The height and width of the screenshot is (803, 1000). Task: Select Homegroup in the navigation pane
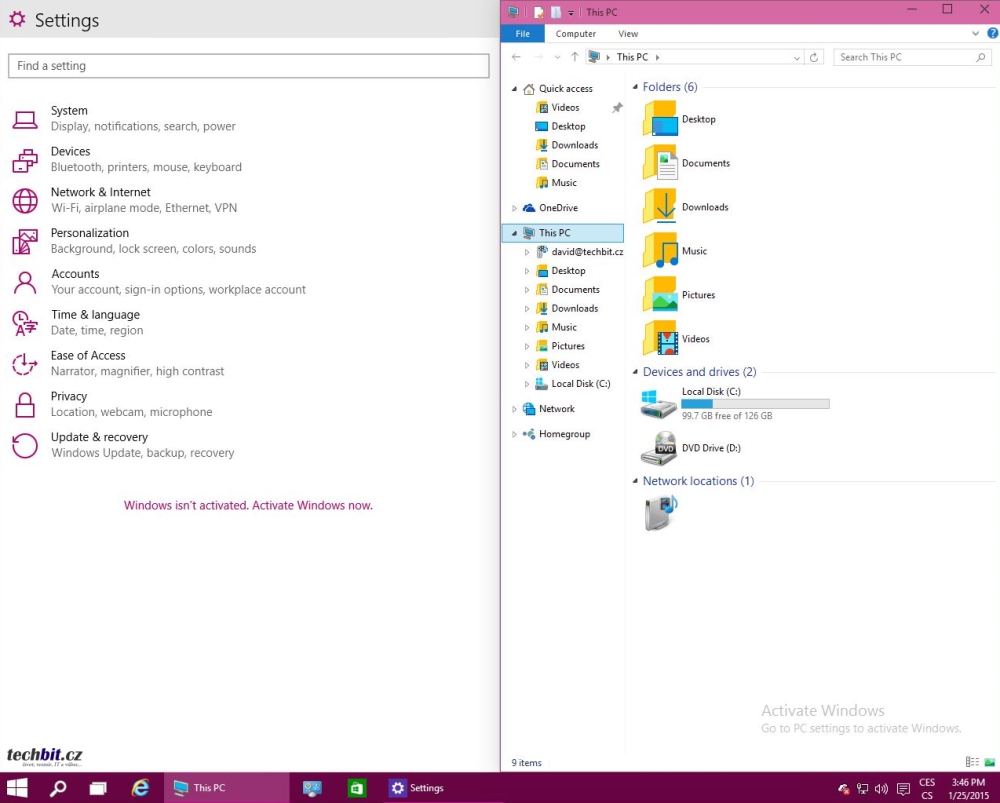564,434
